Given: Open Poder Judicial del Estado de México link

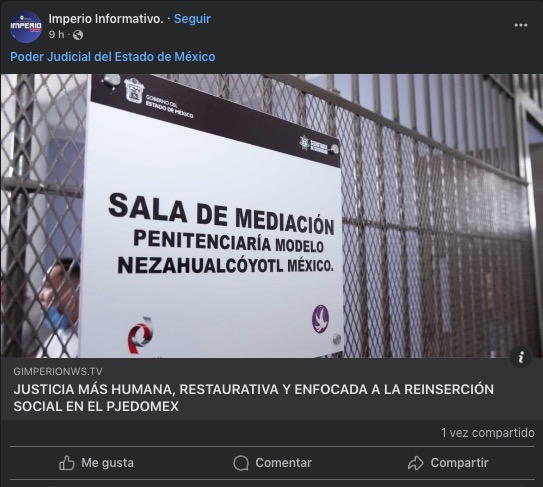Looking at the screenshot, I should [x=113, y=56].
